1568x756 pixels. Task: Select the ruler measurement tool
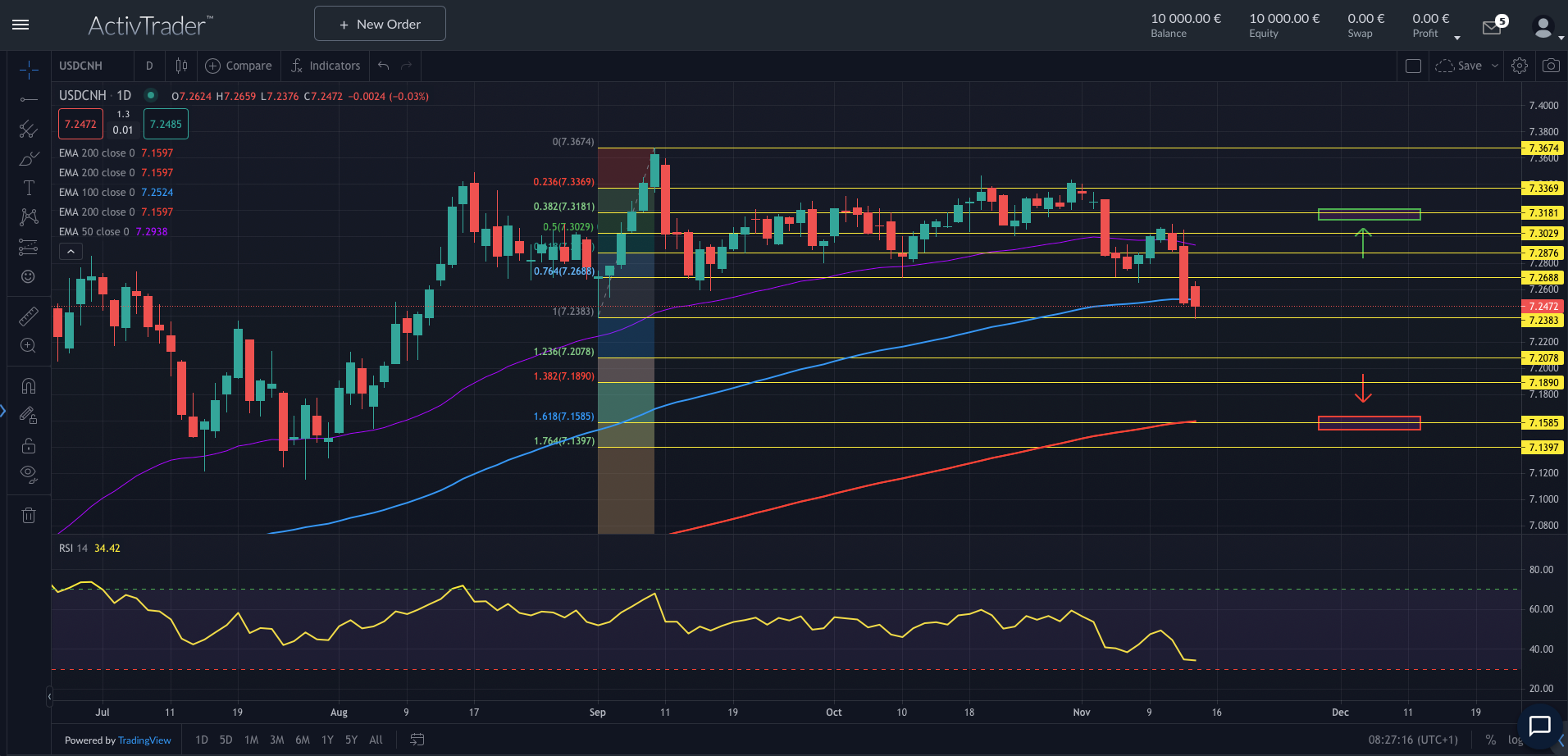(x=29, y=315)
